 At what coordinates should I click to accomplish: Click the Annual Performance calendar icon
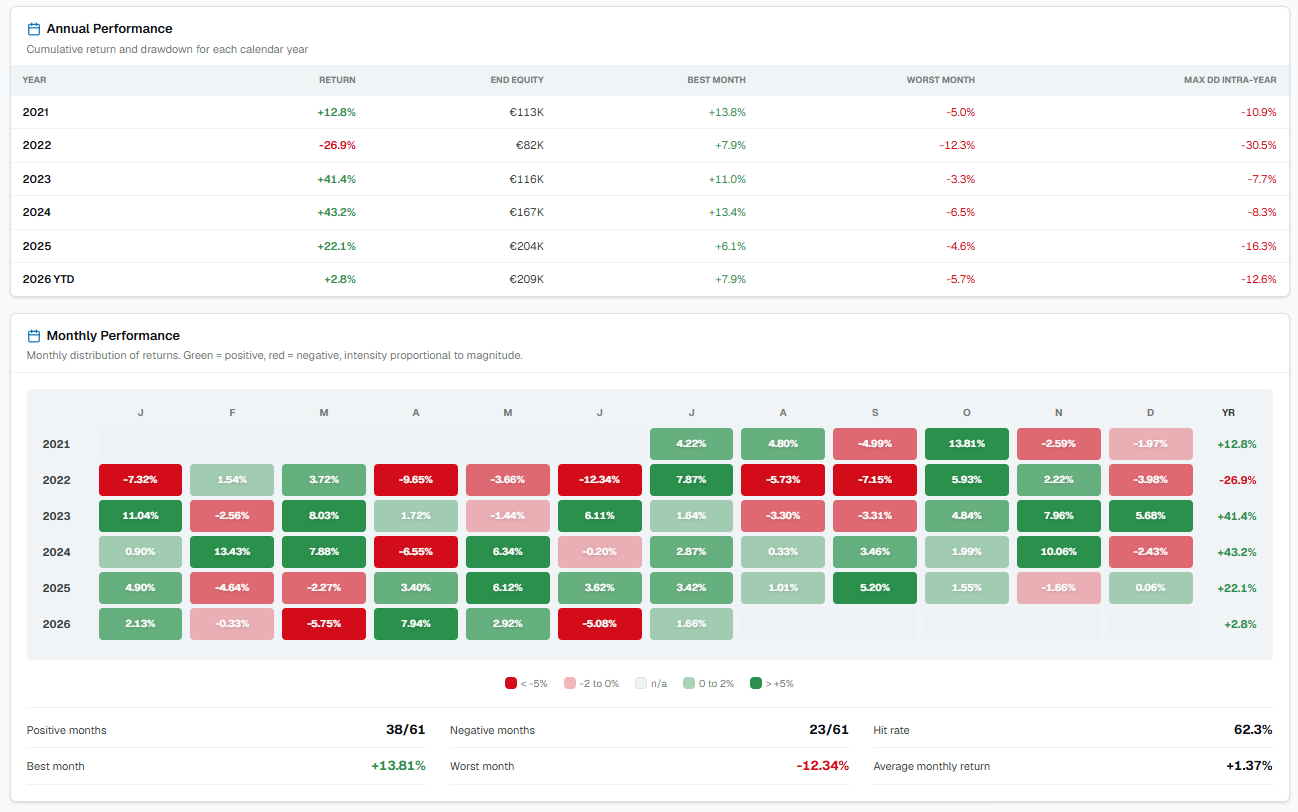pos(34,29)
